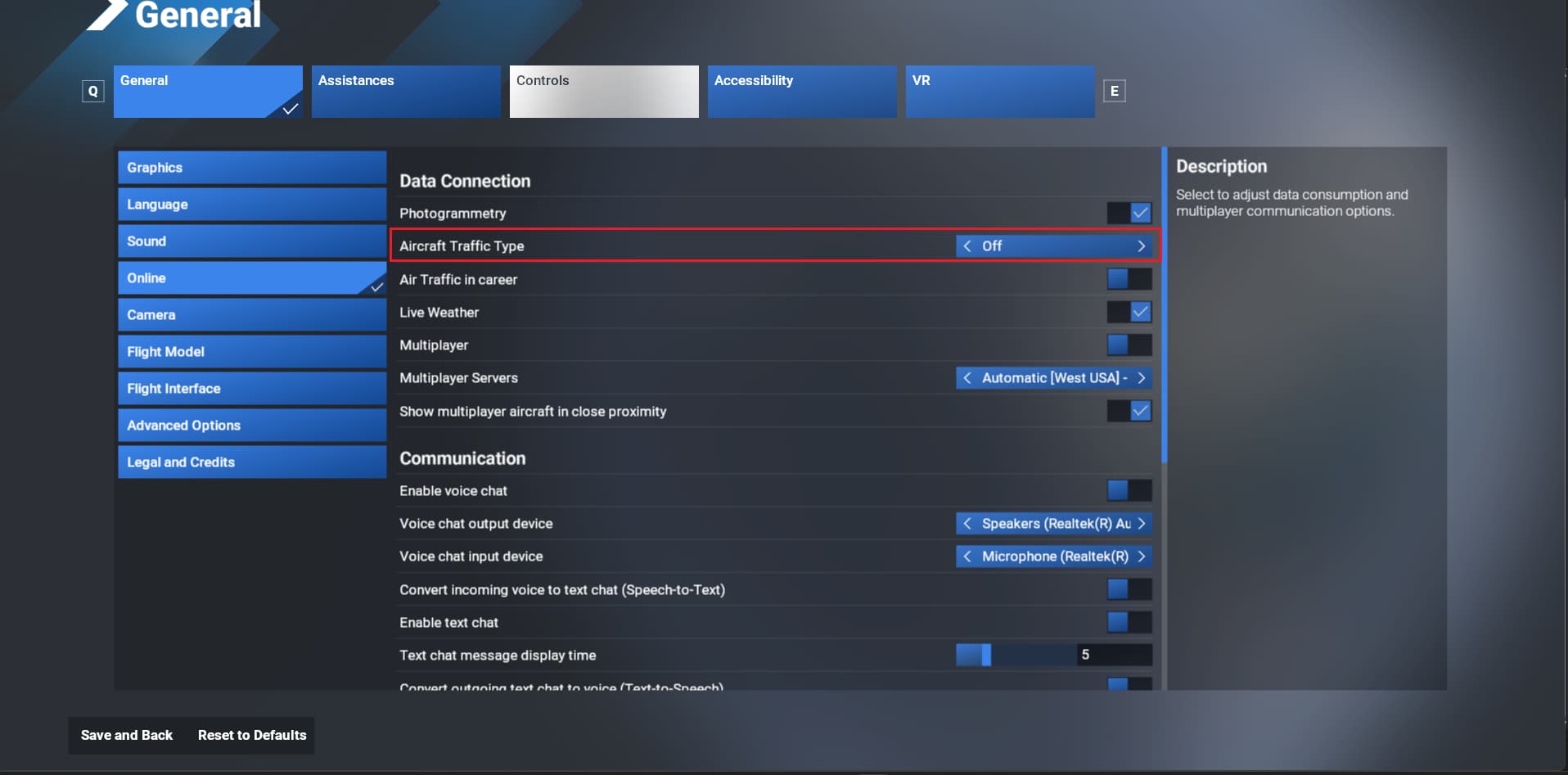
Task: Toggle Convert outgoing text chat to voice
Action: (1129, 684)
